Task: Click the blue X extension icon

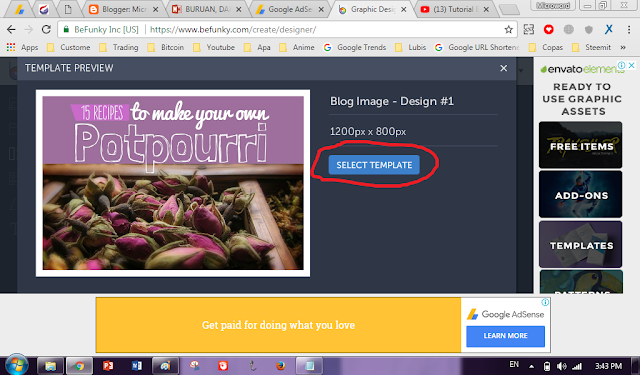Action: click(x=609, y=29)
